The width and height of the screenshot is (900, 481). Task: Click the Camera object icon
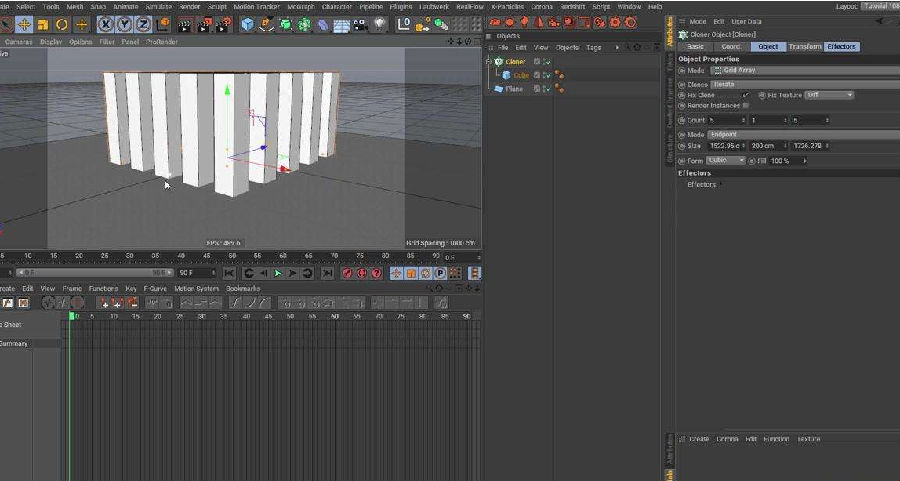[x=361, y=24]
